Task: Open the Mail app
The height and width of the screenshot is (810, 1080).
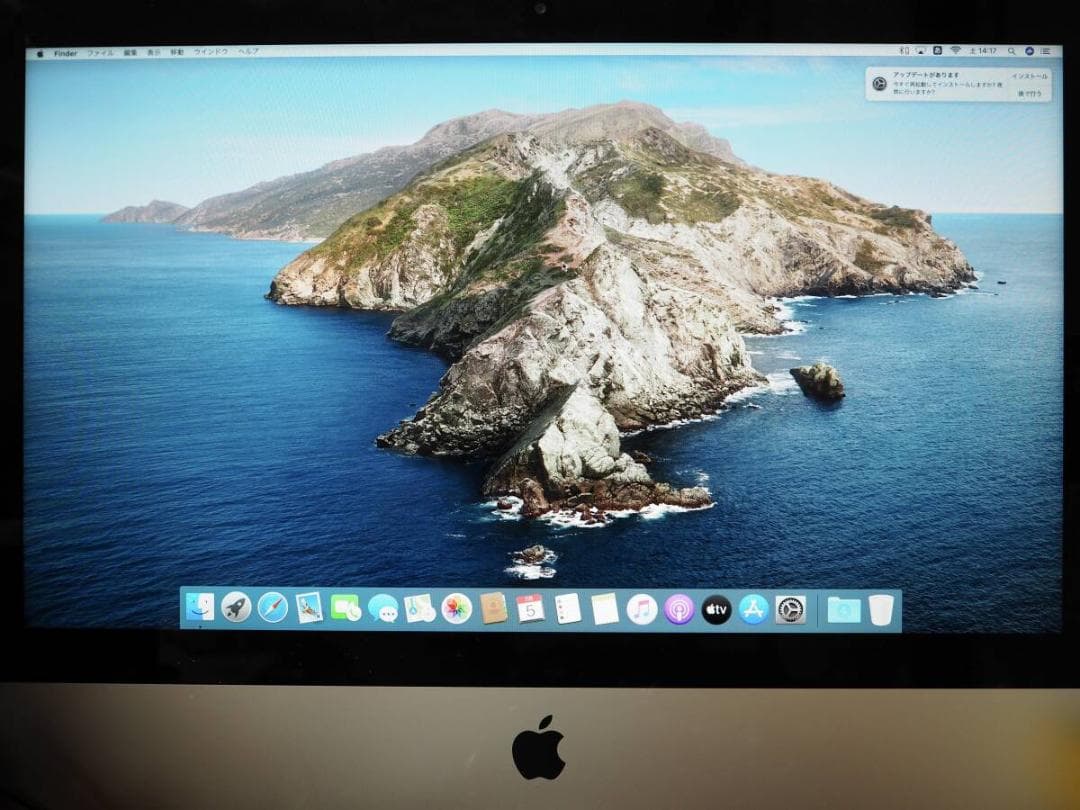Action: pos(309,608)
